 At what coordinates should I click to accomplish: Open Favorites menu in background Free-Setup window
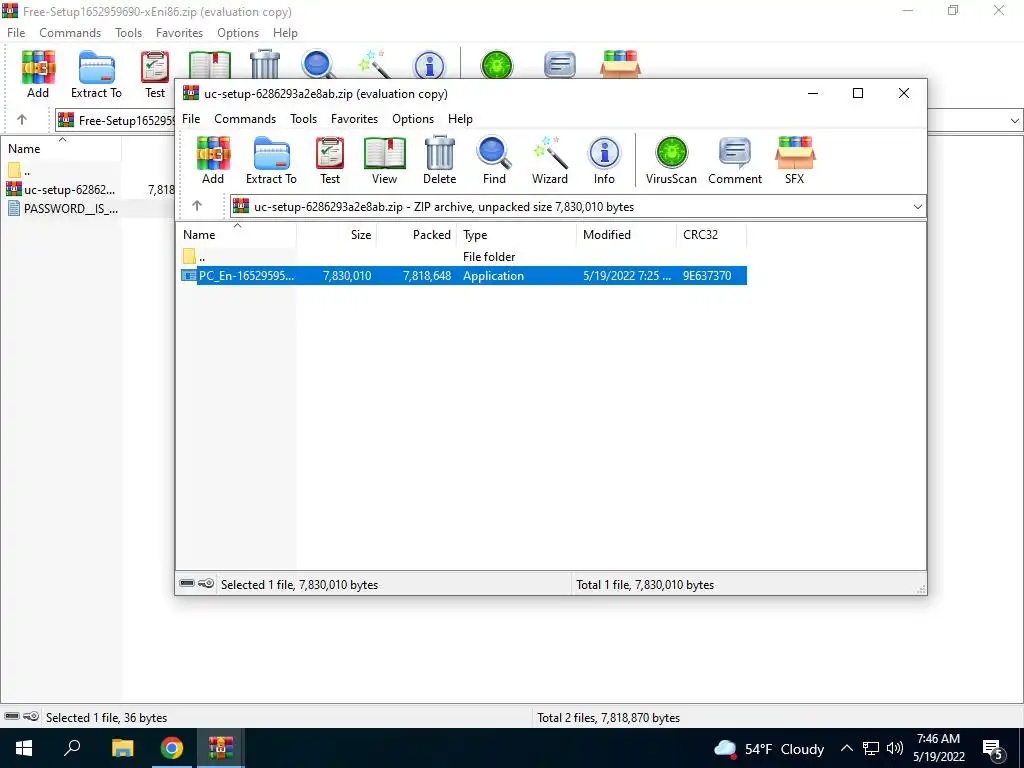[180, 33]
